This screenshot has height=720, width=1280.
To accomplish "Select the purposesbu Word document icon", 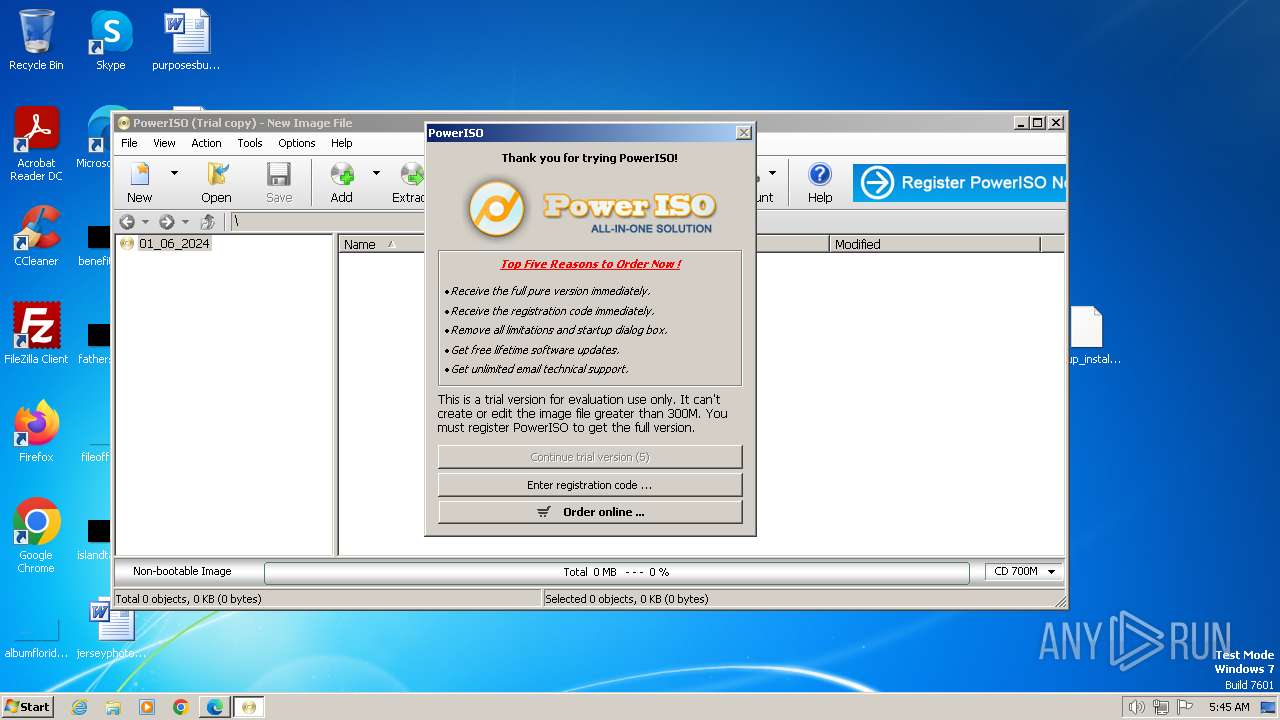I will (x=186, y=40).
